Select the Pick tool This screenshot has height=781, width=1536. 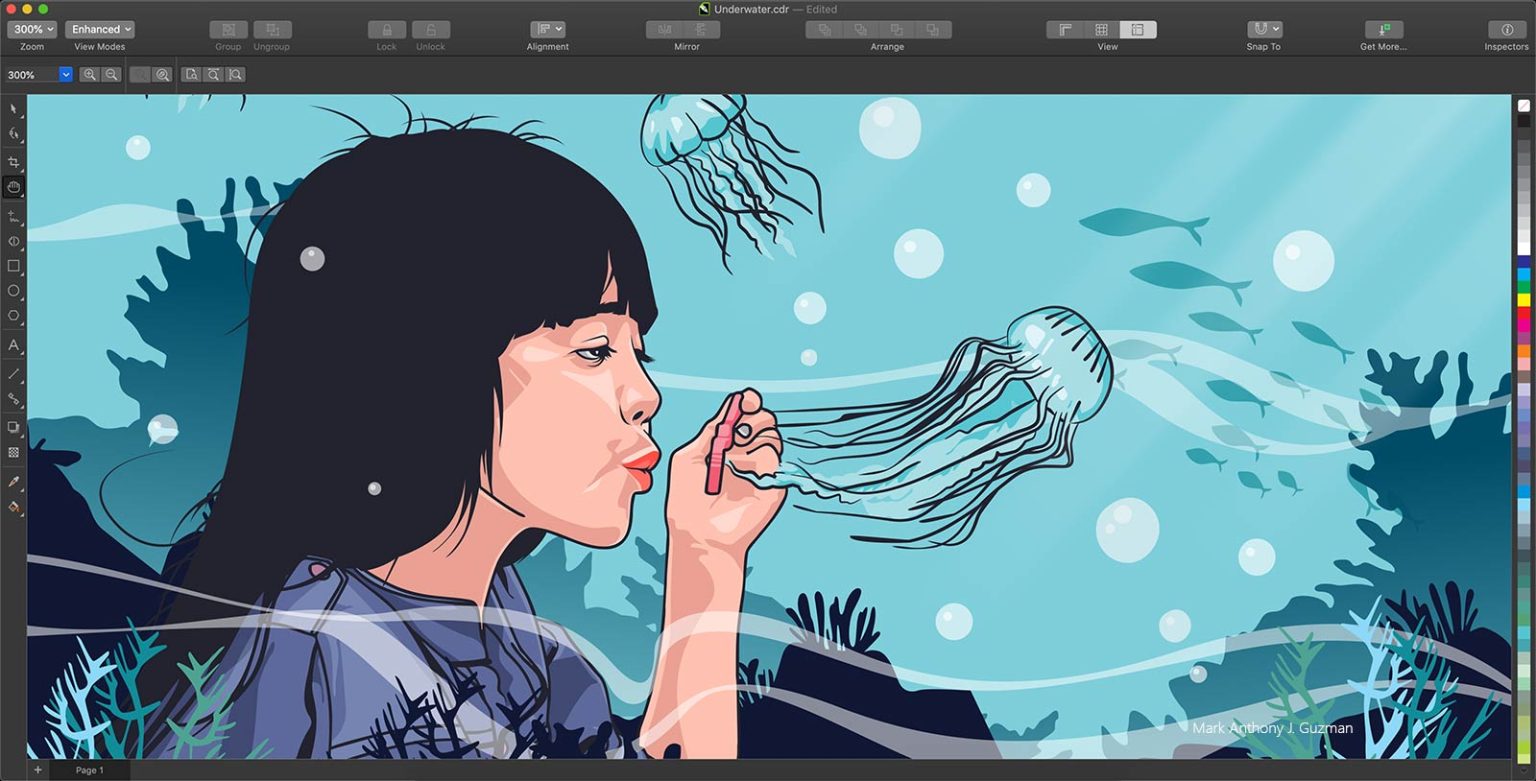click(14, 109)
